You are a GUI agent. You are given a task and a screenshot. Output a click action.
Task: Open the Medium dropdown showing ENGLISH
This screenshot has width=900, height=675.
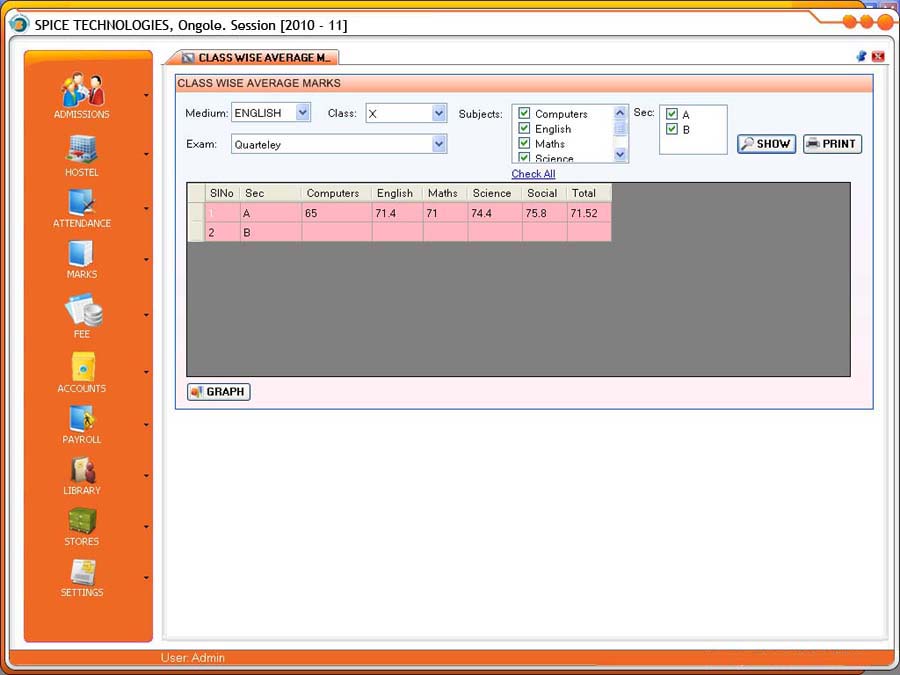point(303,113)
